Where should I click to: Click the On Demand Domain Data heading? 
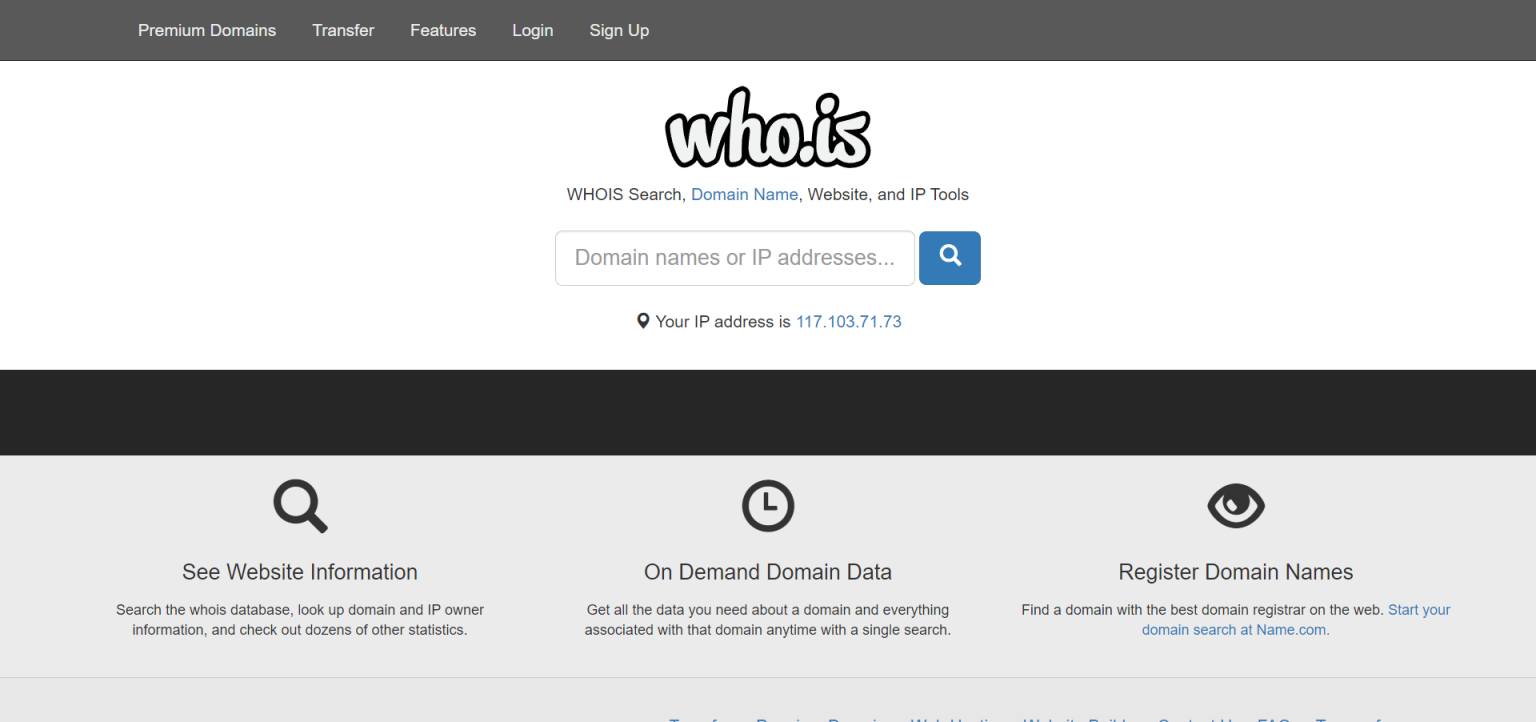click(768, 572)
